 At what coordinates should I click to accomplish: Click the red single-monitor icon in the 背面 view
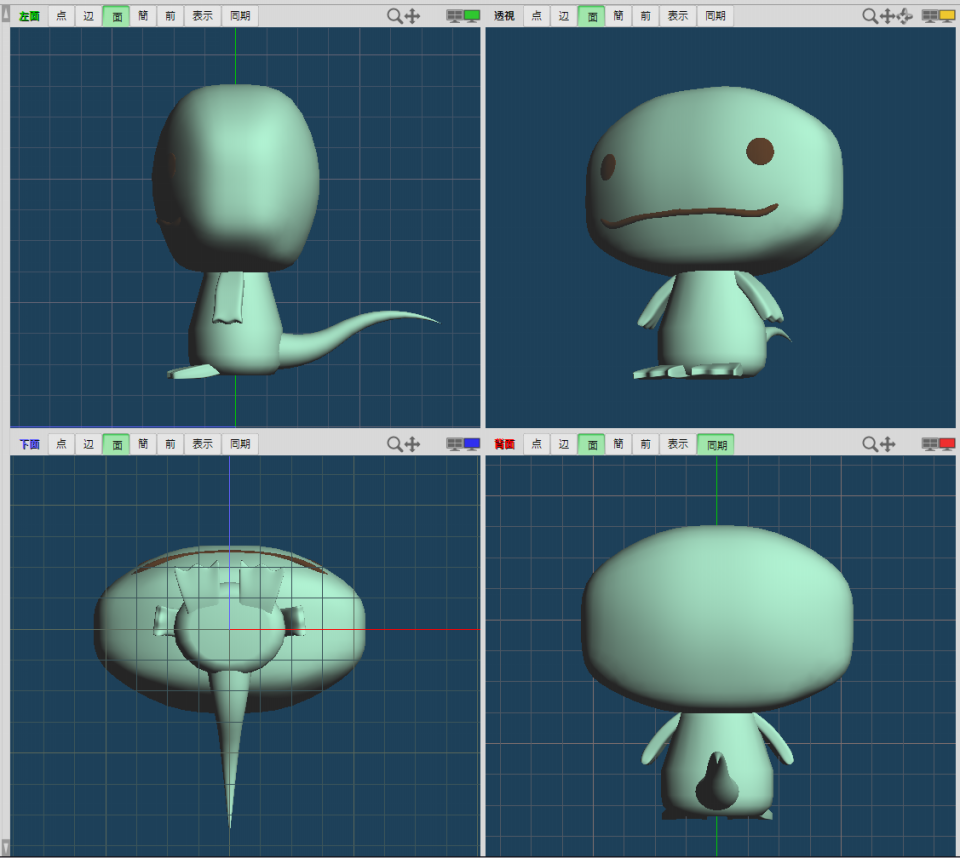click(x=947, y=444)
